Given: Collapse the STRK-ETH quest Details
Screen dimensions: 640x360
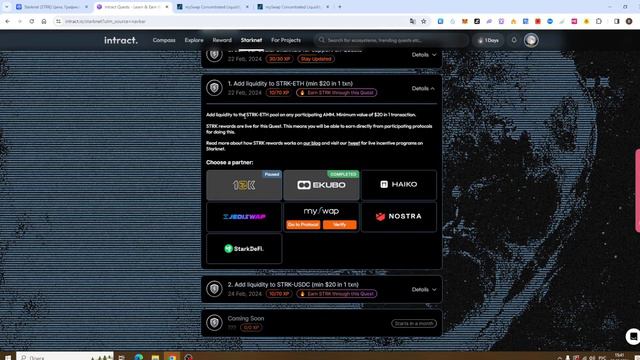Looking at the screenshot, I should [x=423, y=88].
